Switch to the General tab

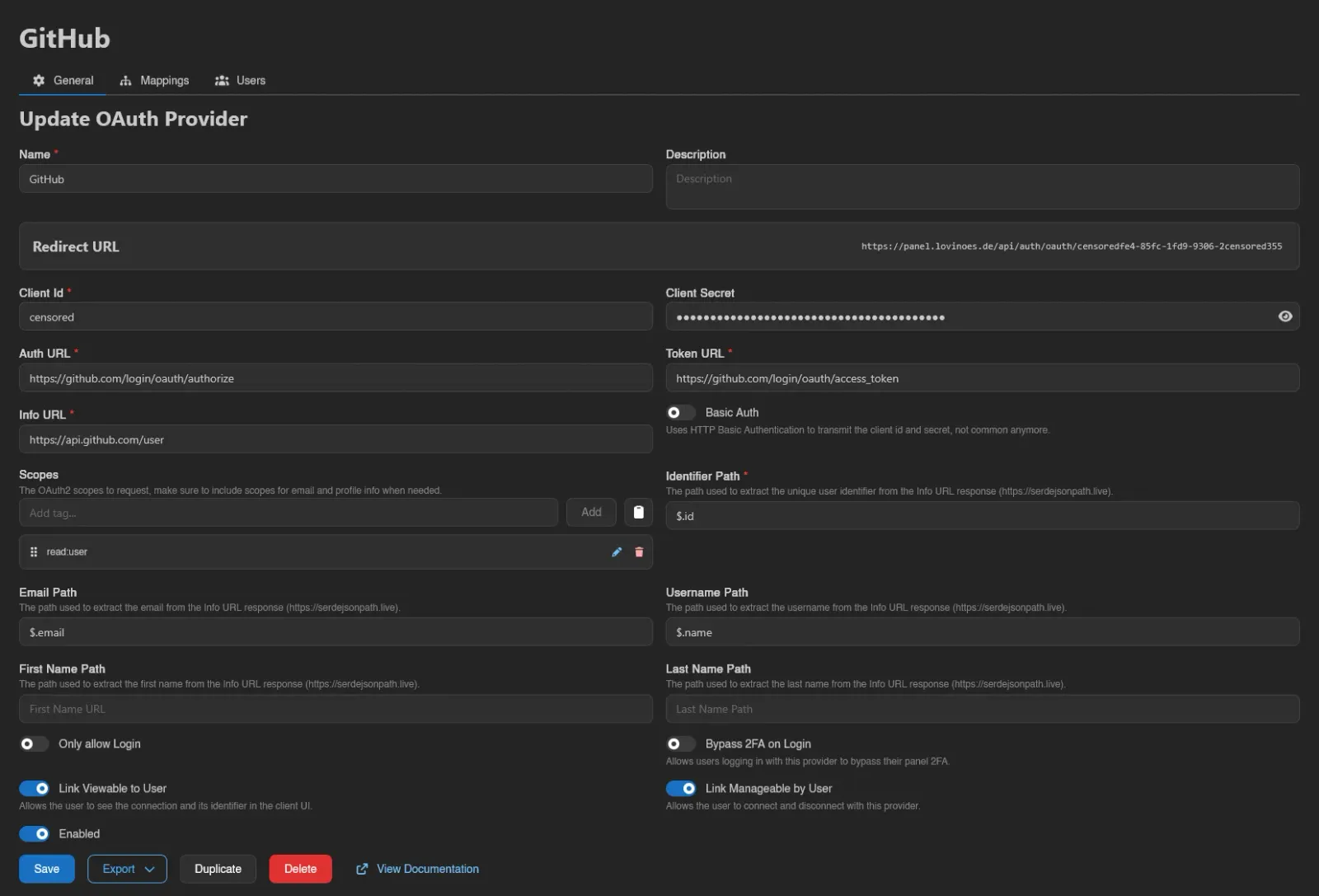(63, 81)
